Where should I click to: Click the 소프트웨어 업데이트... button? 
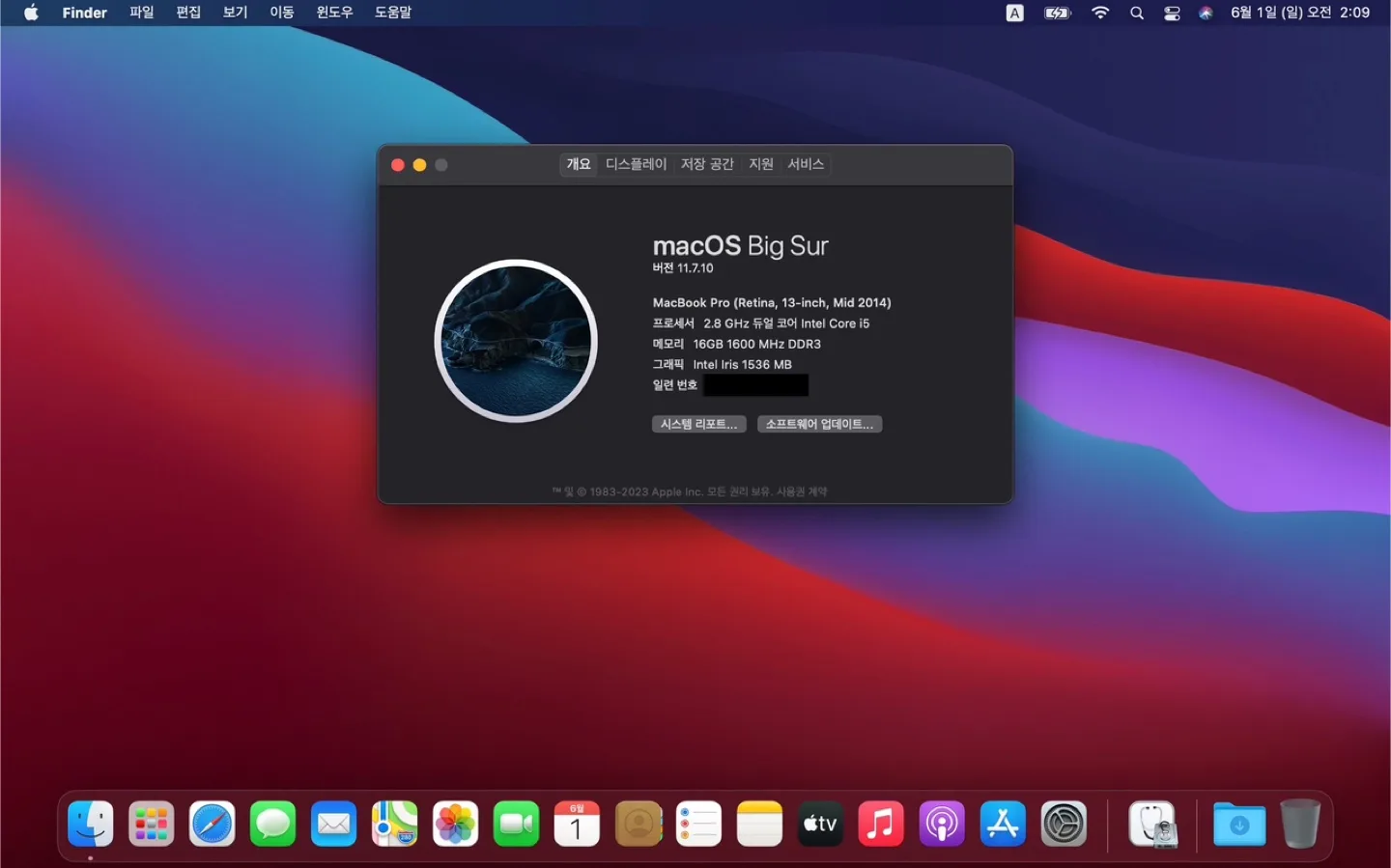pyautogui.click(x=820, y=424)
